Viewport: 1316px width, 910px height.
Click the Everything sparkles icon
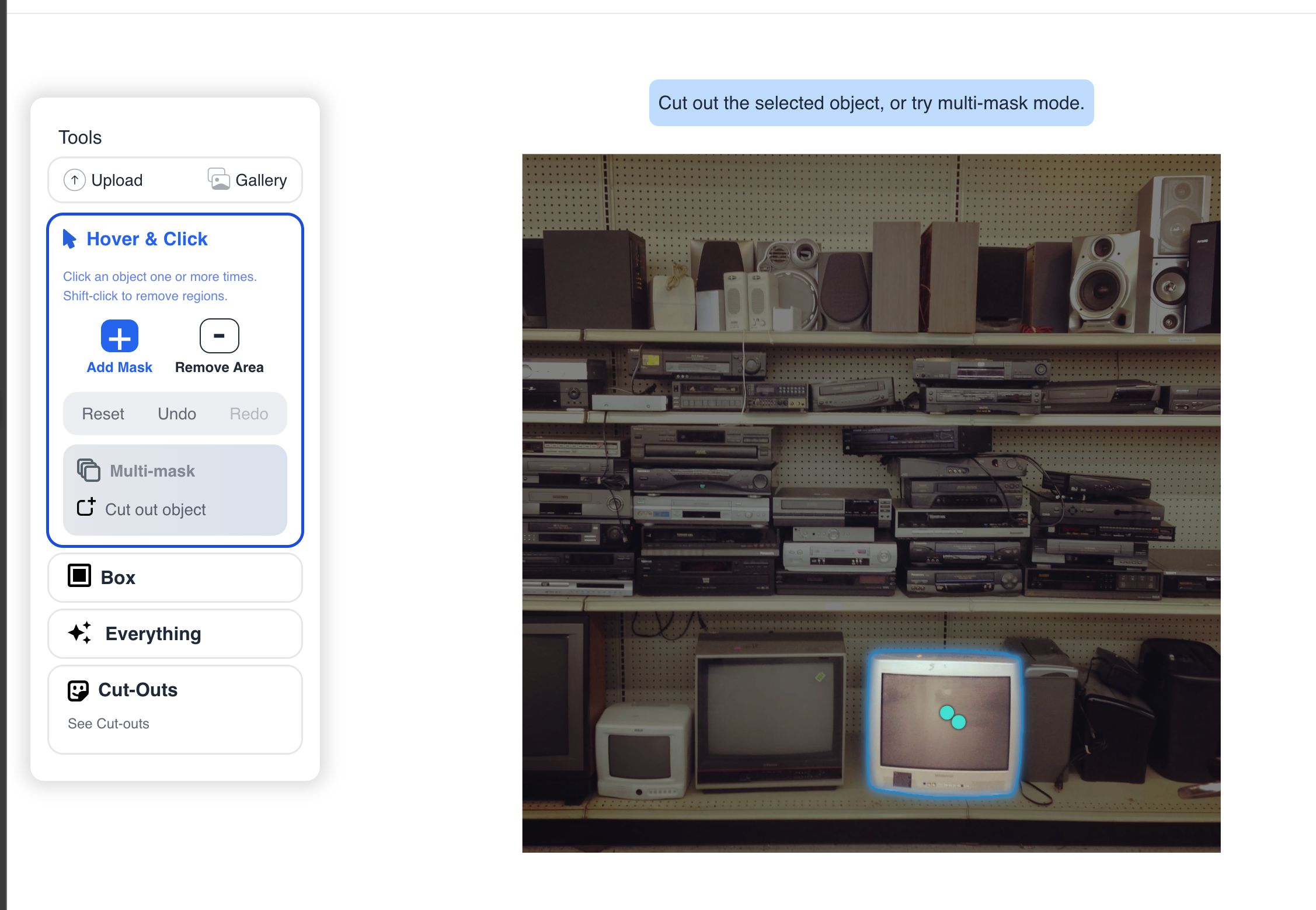(80, 633)
